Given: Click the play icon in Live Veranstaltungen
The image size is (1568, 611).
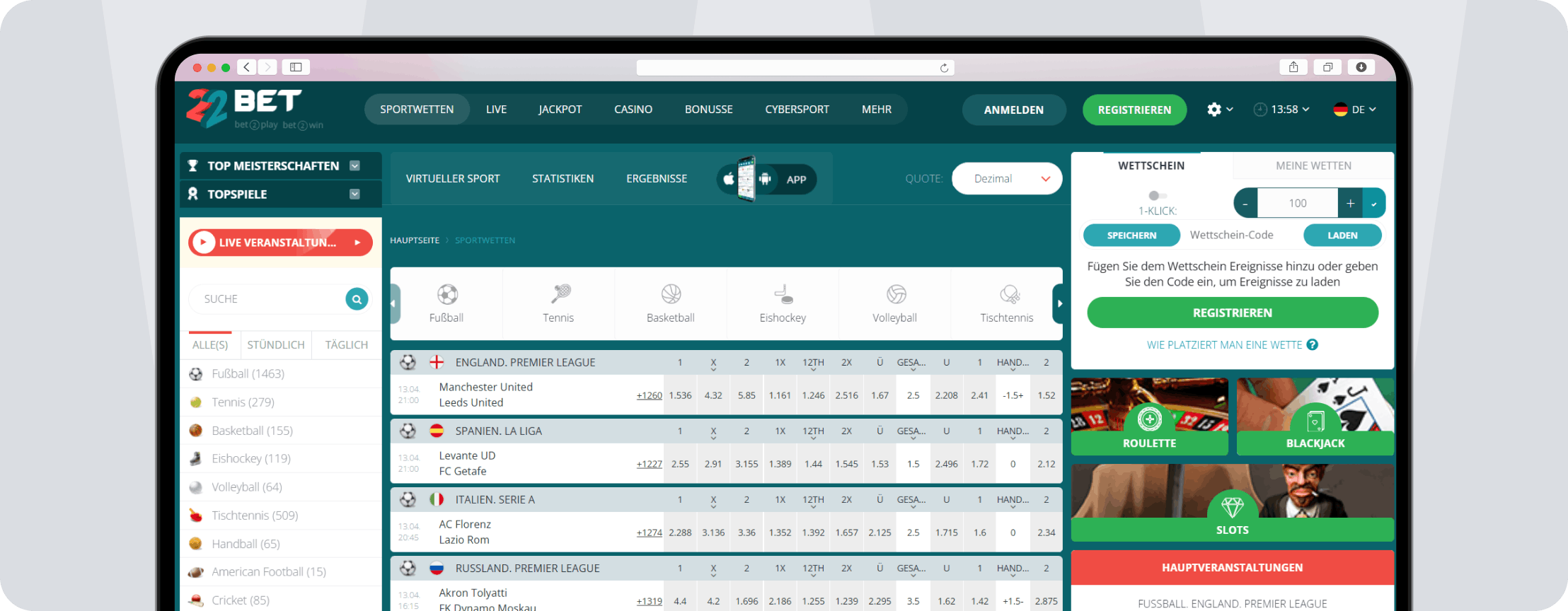Looking at the screenshot, I should [x=204, y=243].
